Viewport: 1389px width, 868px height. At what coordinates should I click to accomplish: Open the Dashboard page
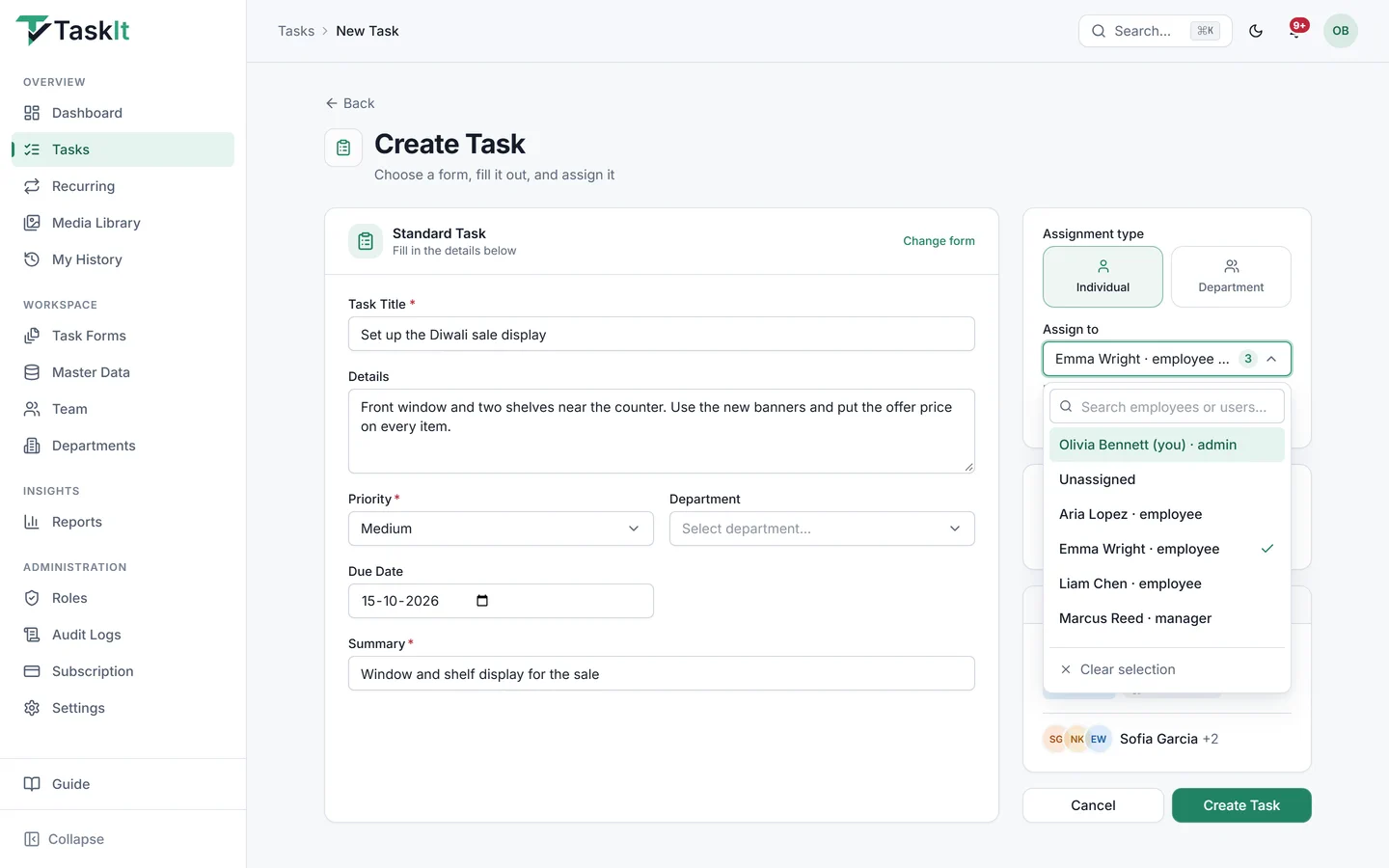(x=123, y=113)
